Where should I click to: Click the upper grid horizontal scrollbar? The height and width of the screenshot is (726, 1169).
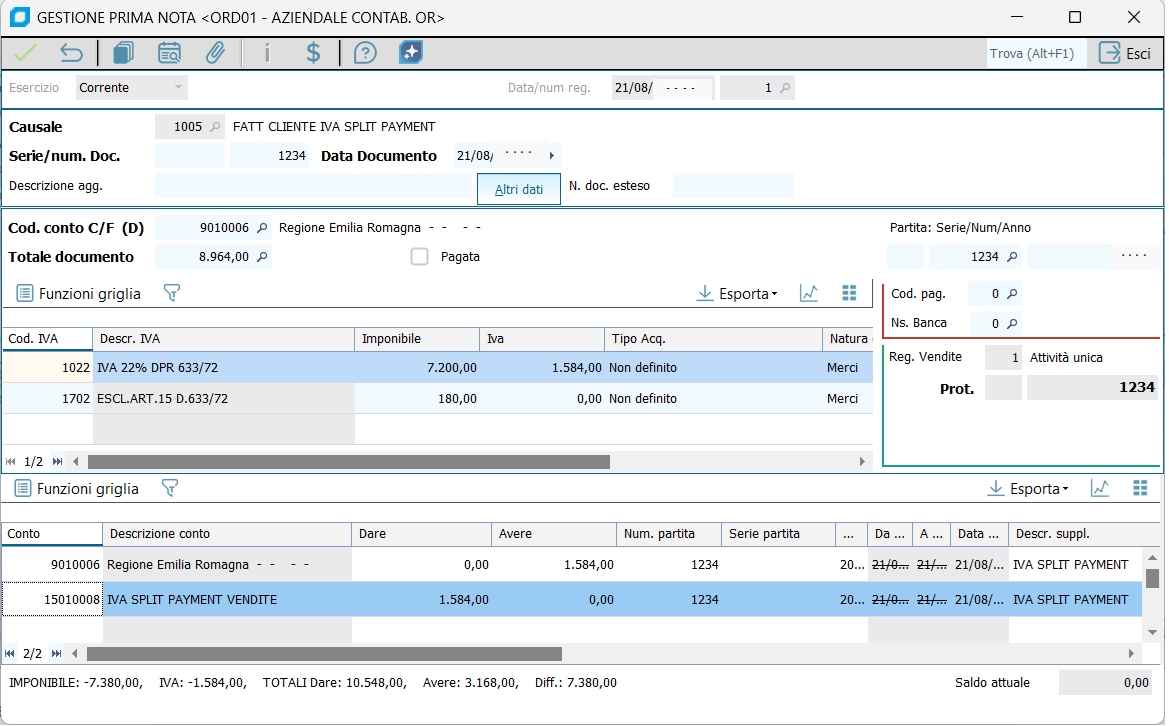coord(350,462)
